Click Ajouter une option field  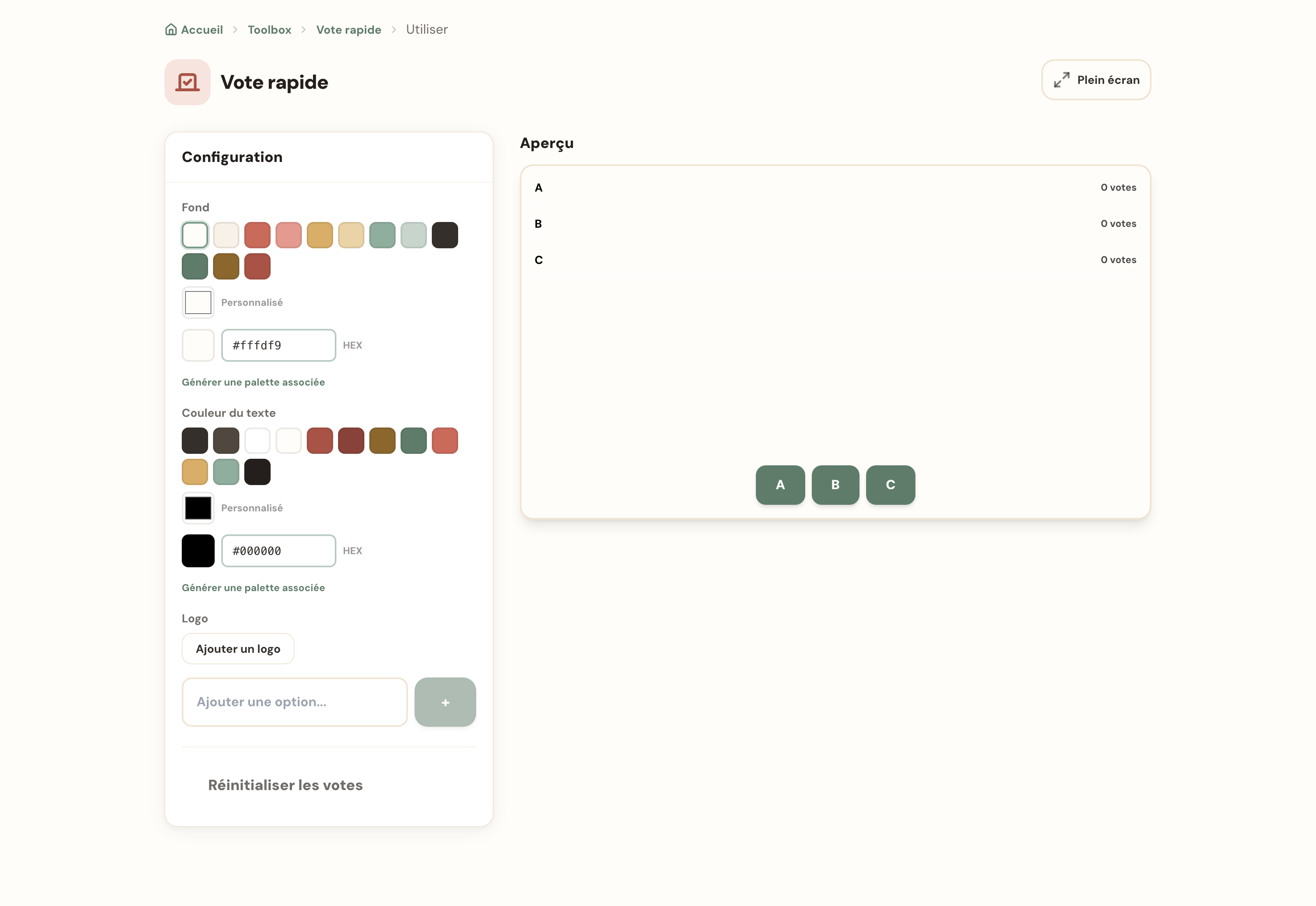(295, 702)
